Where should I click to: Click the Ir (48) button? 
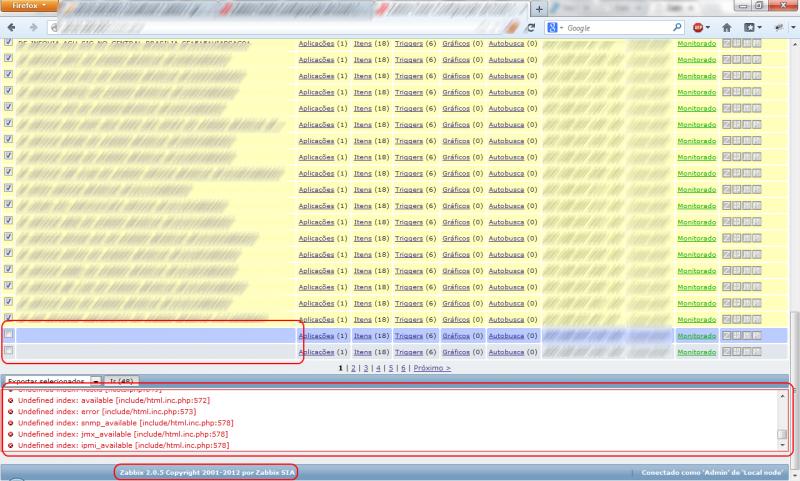click(x=121, y=381)
